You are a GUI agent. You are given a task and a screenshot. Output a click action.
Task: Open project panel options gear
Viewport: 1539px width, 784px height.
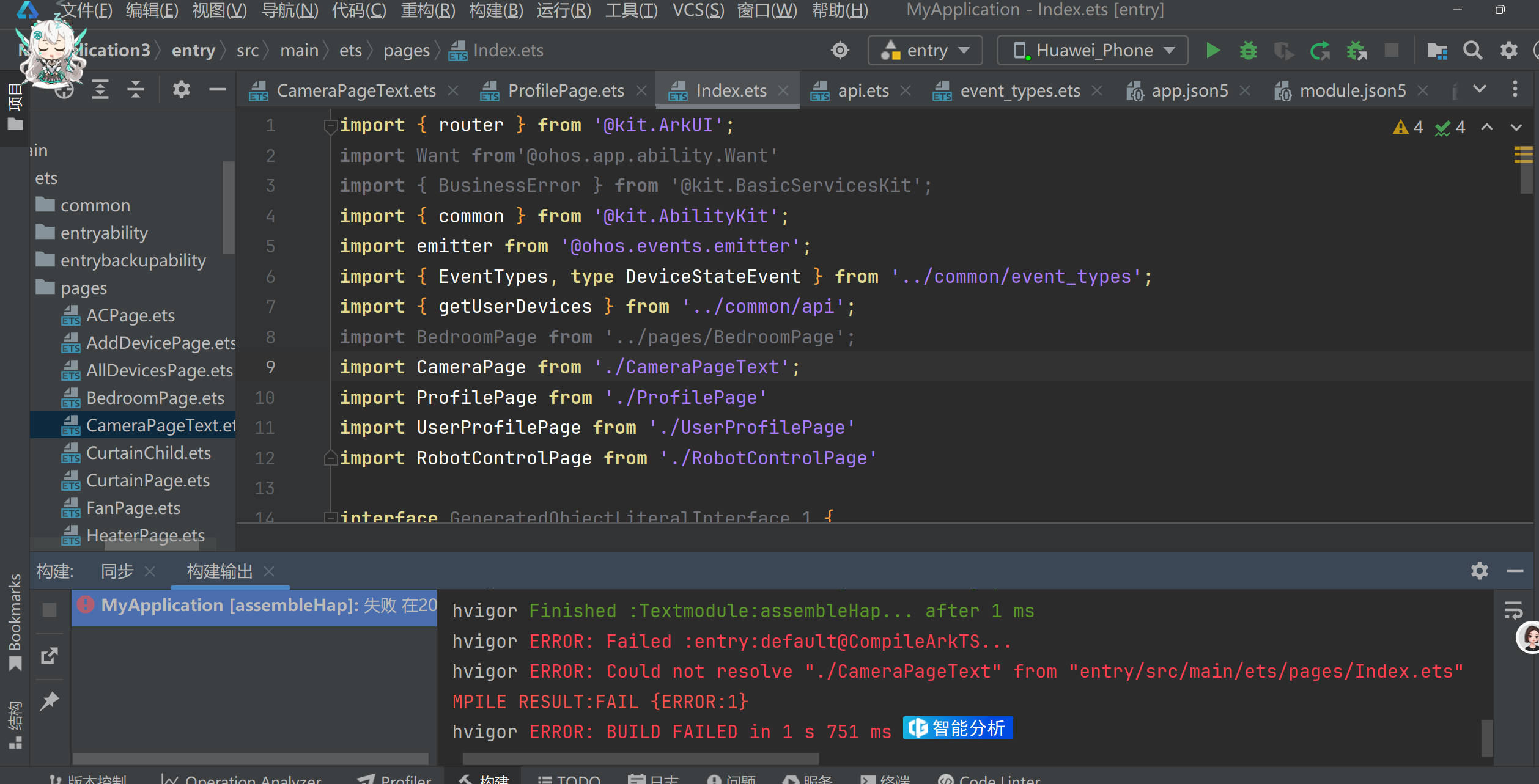(x=181, y=90)
